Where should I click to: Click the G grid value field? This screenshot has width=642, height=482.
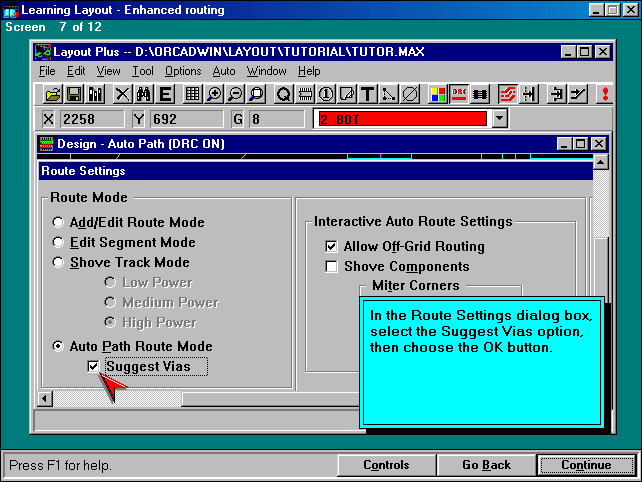276,119
